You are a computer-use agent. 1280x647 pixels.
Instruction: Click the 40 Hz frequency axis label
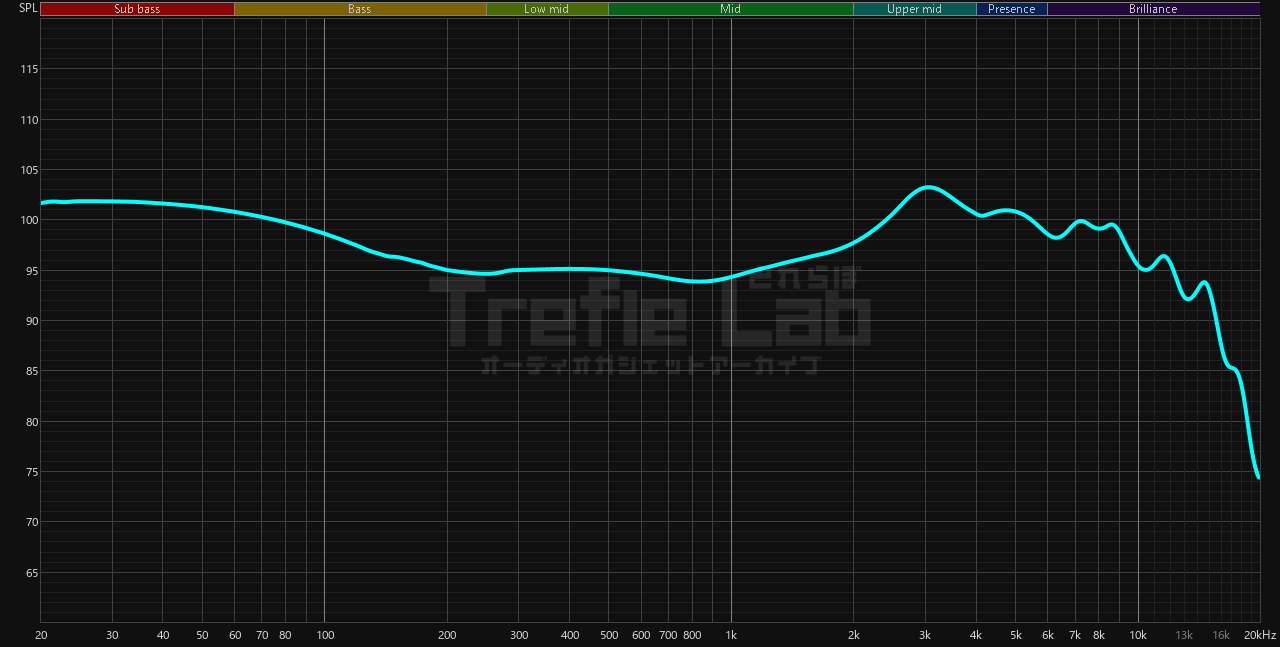(x=163, y=635)
